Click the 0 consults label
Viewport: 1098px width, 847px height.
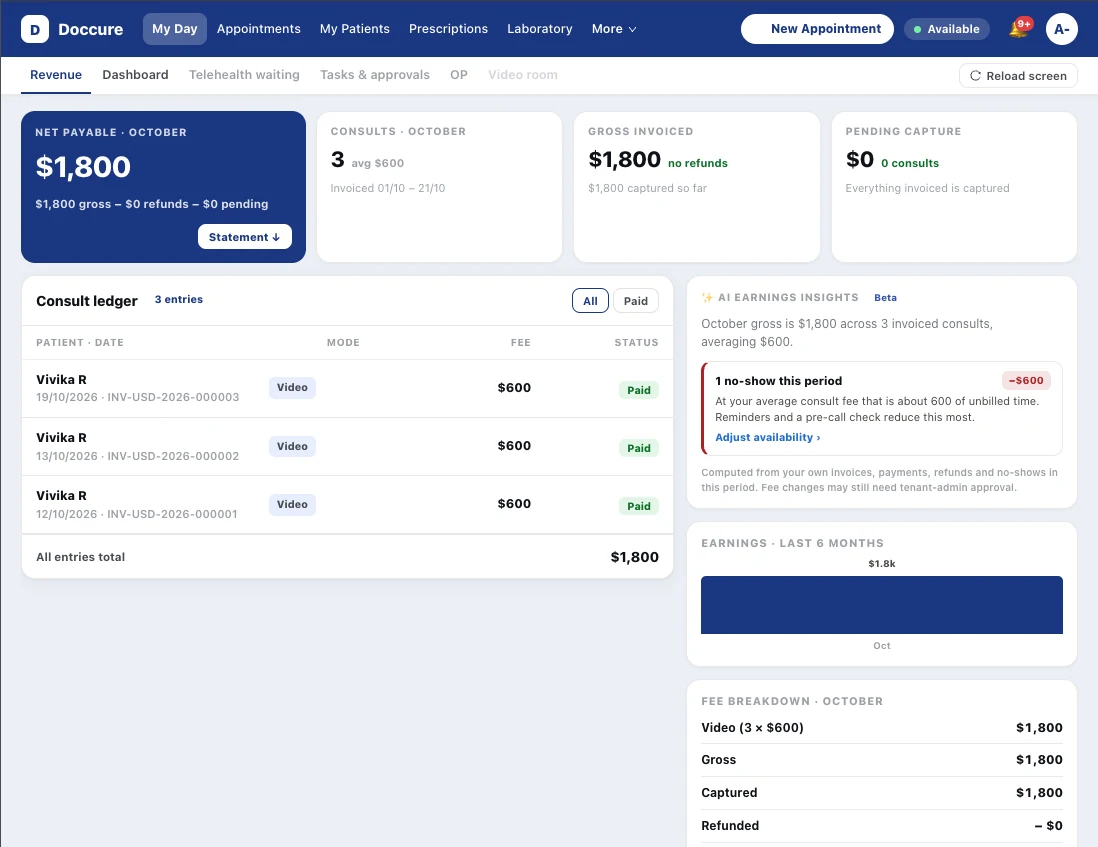pos(910,163)
